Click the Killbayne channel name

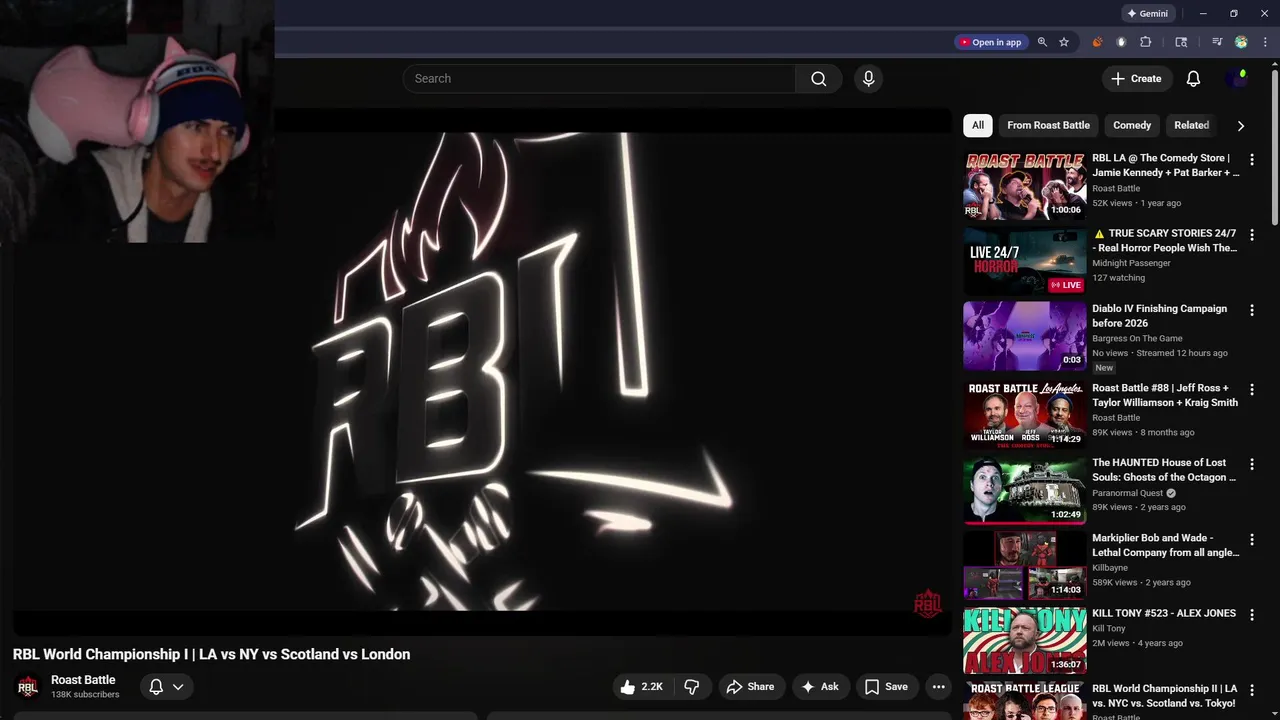1110,568
